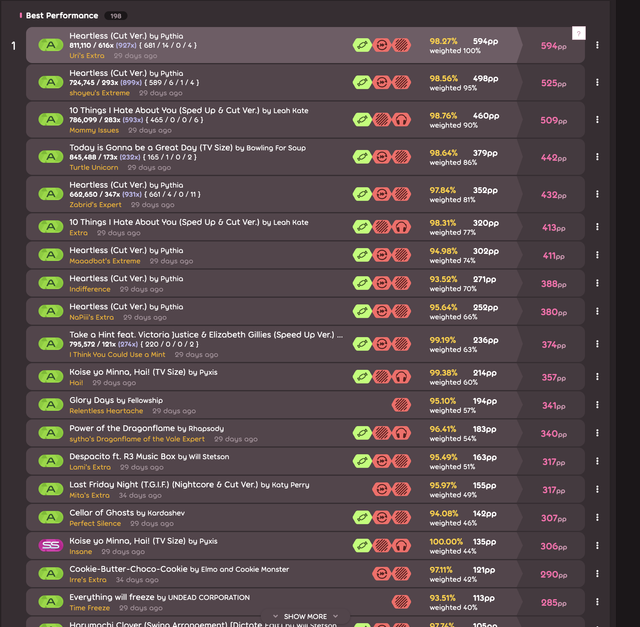The width and height of the screenshot is (640, 627).
Task: Click the Nightcore icon in the 10 Things Extra row
Action: point(401,227)
